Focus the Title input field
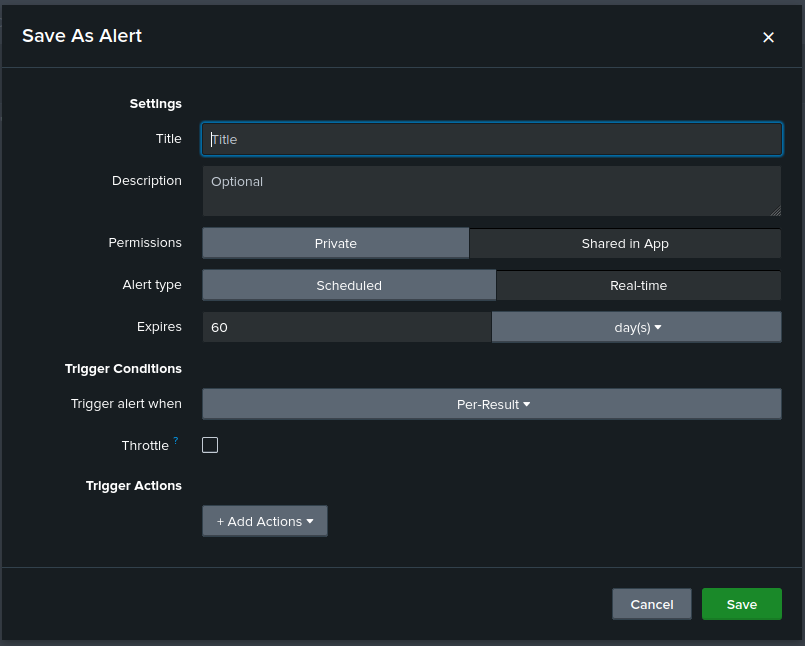805x646 pixels. pos(492,139)
